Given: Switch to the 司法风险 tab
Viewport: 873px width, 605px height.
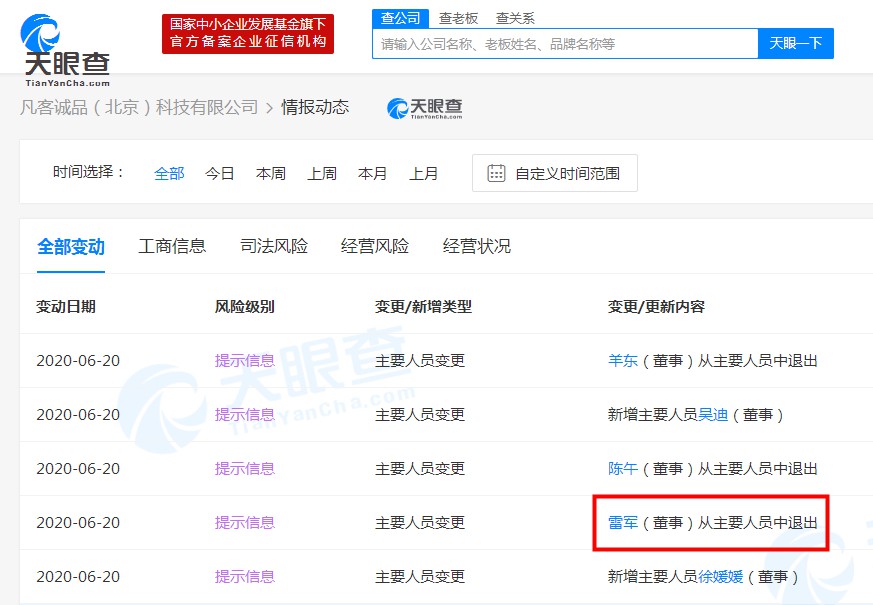Looking at the screenshot, I should [273, 246].
